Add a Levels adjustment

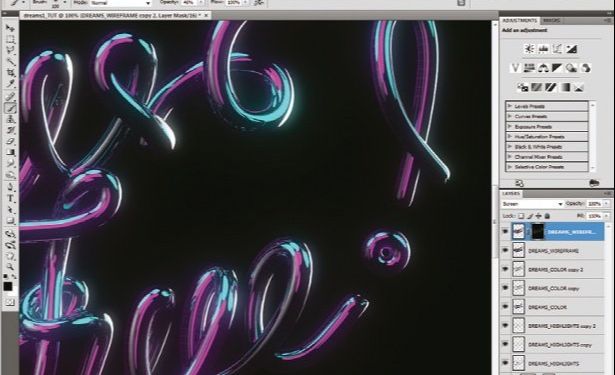coord(543,49)
